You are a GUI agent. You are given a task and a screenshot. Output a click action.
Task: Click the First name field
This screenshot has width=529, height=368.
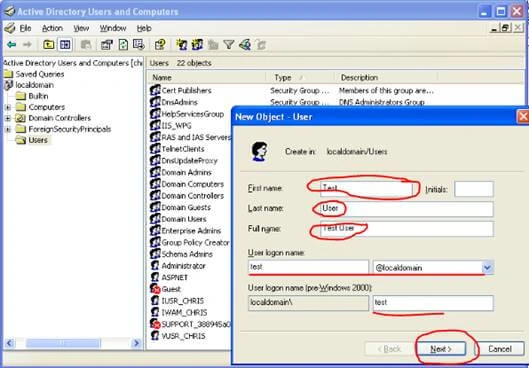[366, 189]
